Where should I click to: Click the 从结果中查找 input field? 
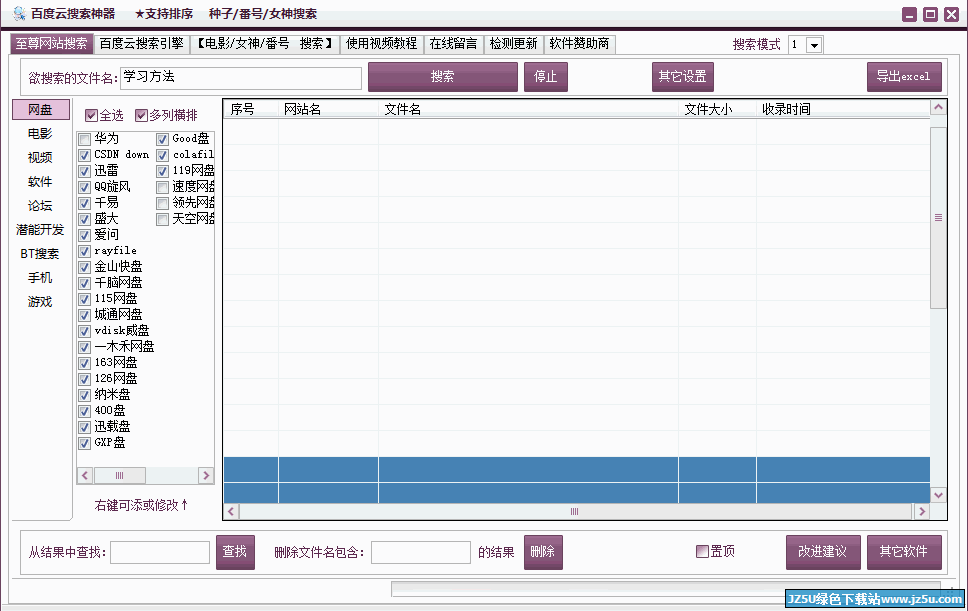[x=160, y=552]
